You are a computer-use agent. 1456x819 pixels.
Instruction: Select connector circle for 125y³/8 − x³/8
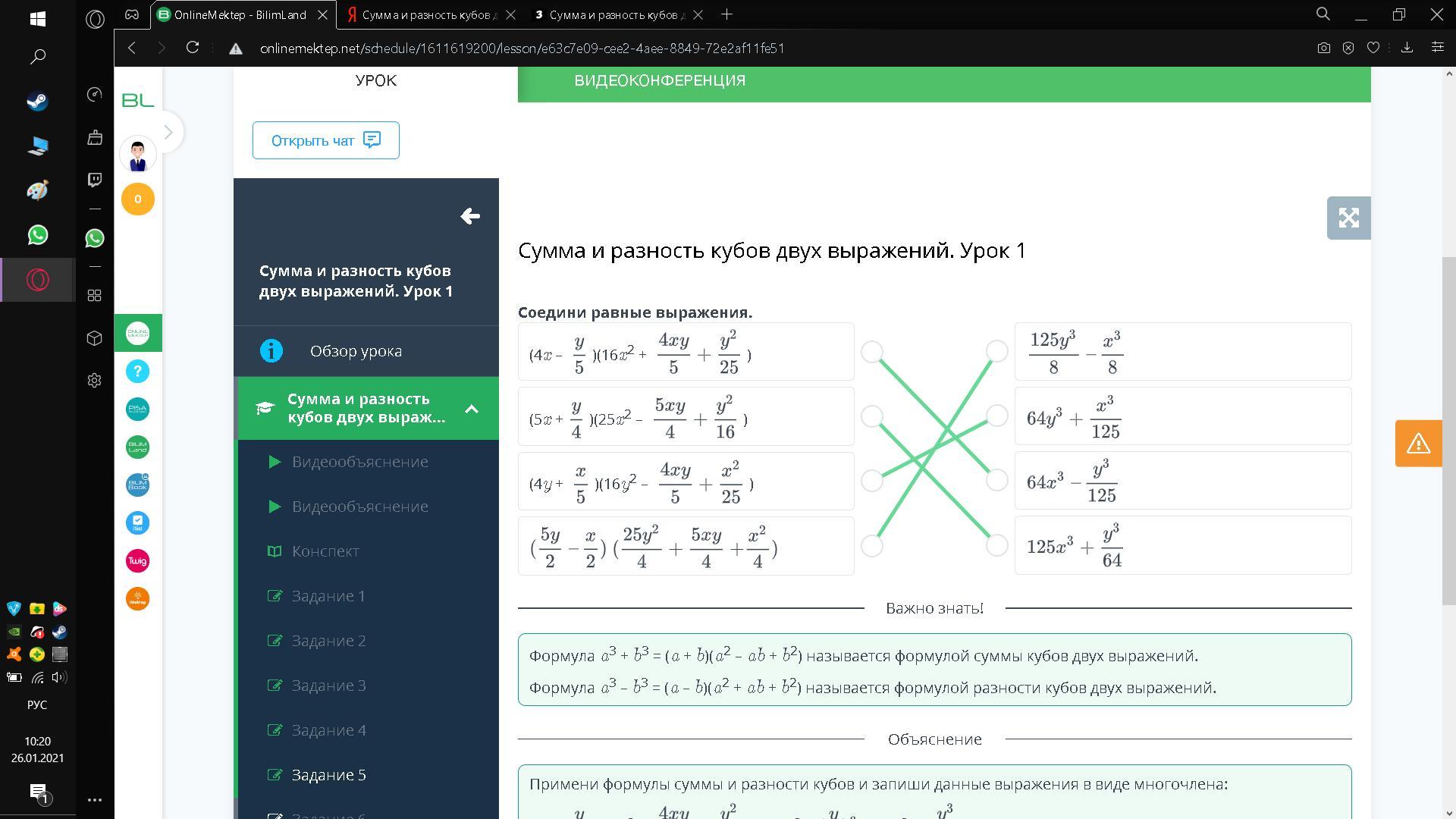pos(997,351)
